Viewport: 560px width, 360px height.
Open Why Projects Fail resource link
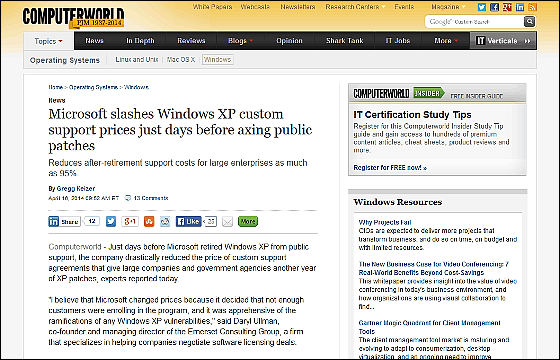tap(385, 222)
